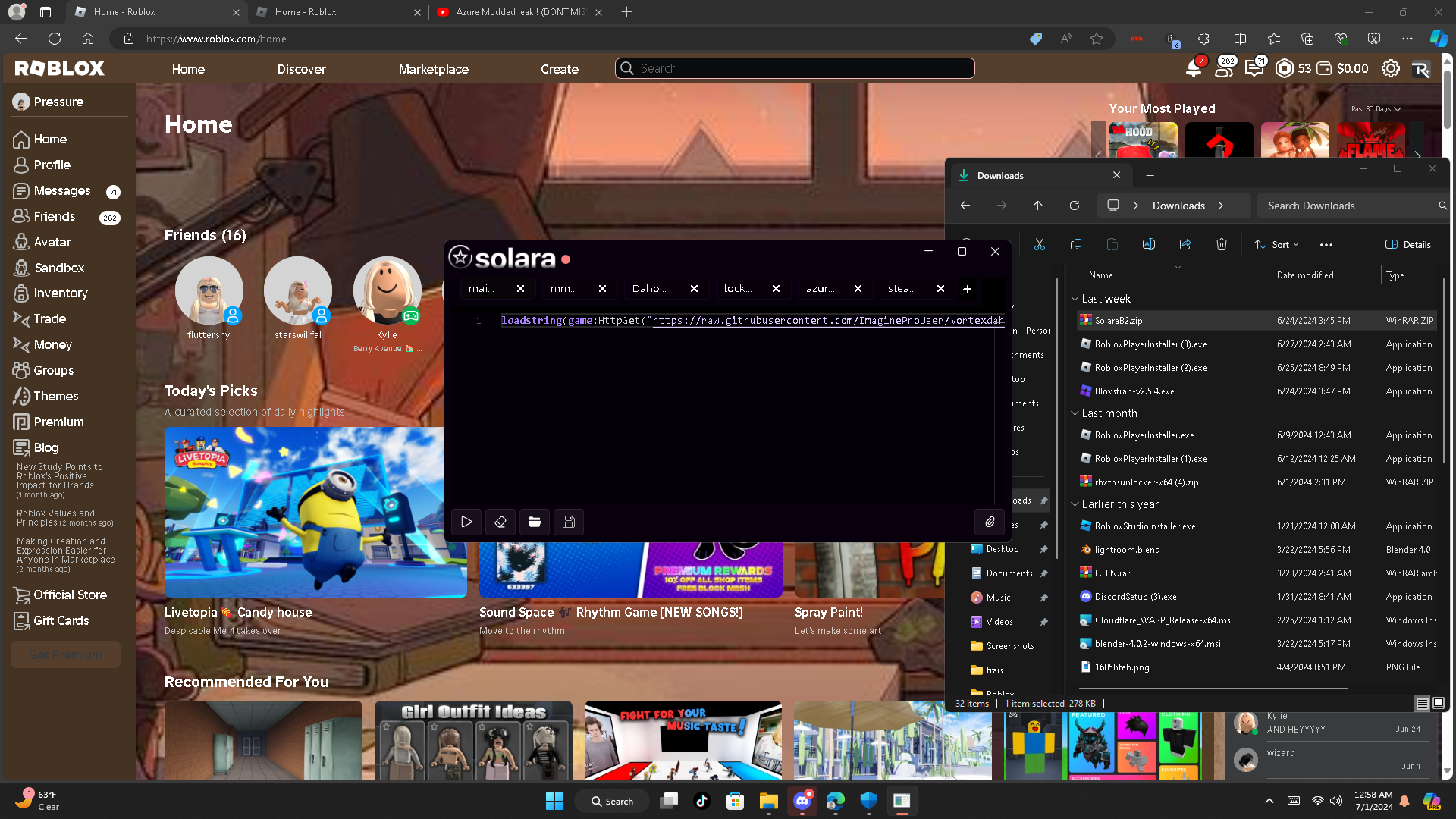Close the mai... tab in Solara
The width and height of the screenshot is (1456, 819).
(520, 289)
